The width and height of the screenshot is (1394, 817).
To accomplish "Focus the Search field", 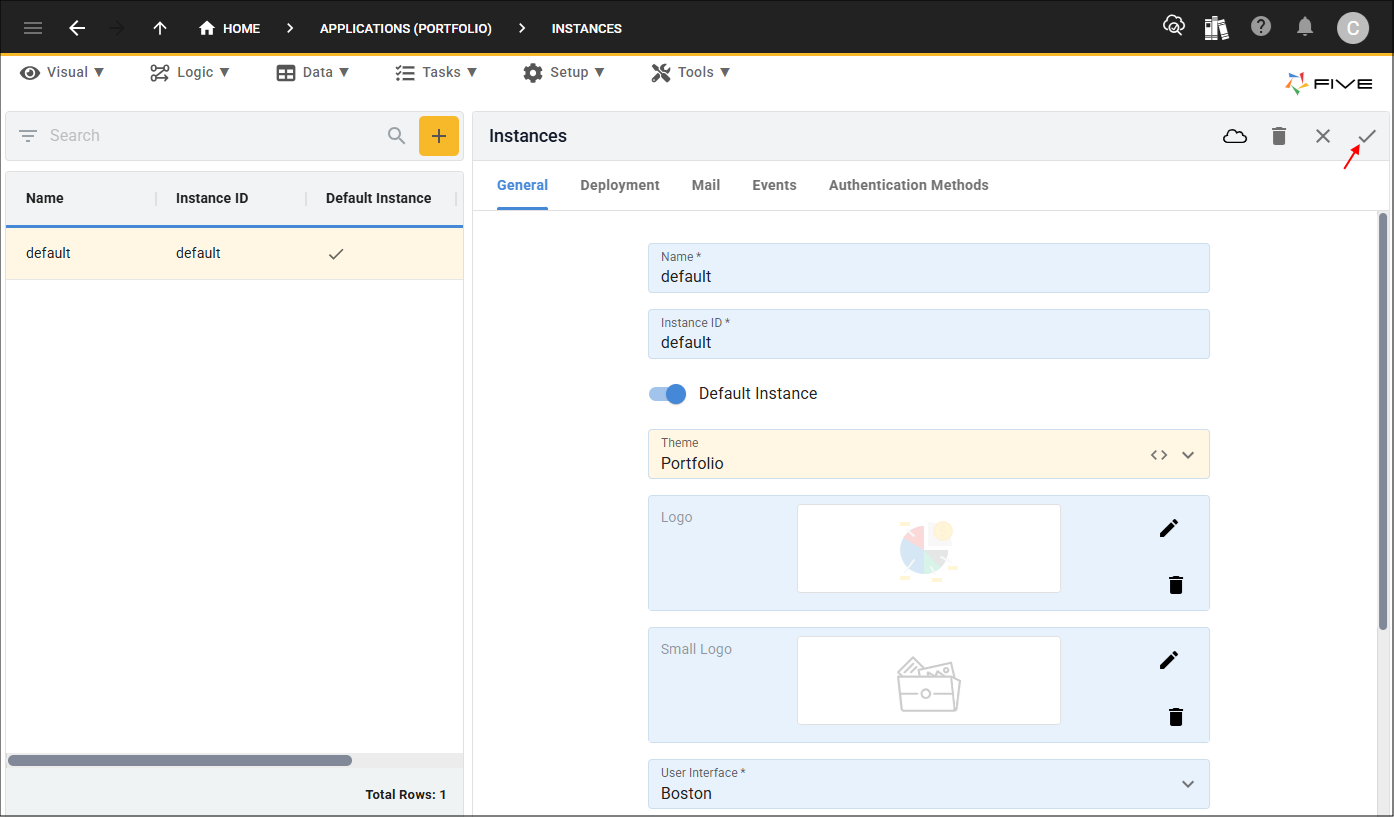I will [x=210, y=136].
